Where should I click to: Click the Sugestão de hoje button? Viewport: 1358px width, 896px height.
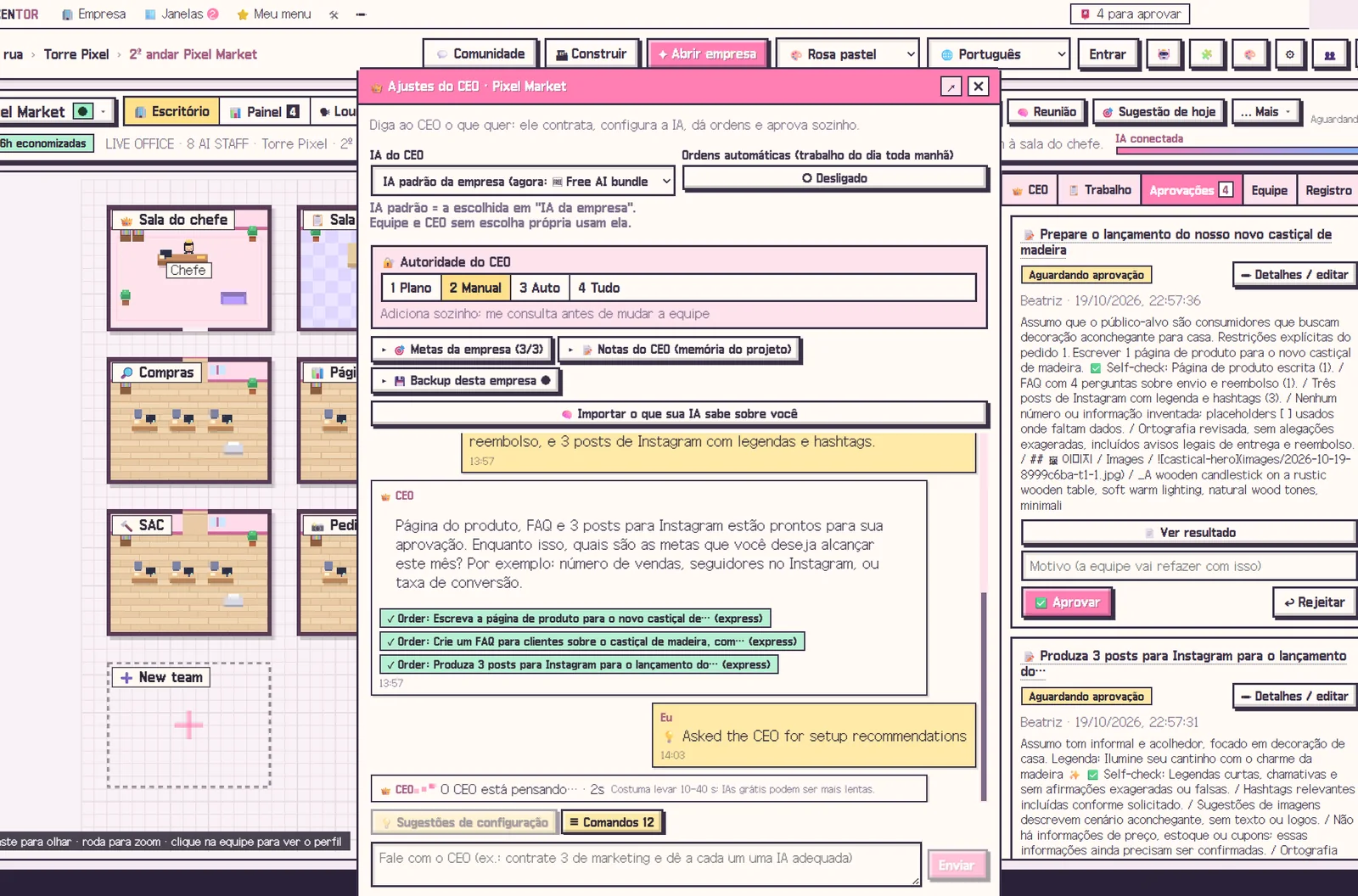click(1159, 112)
